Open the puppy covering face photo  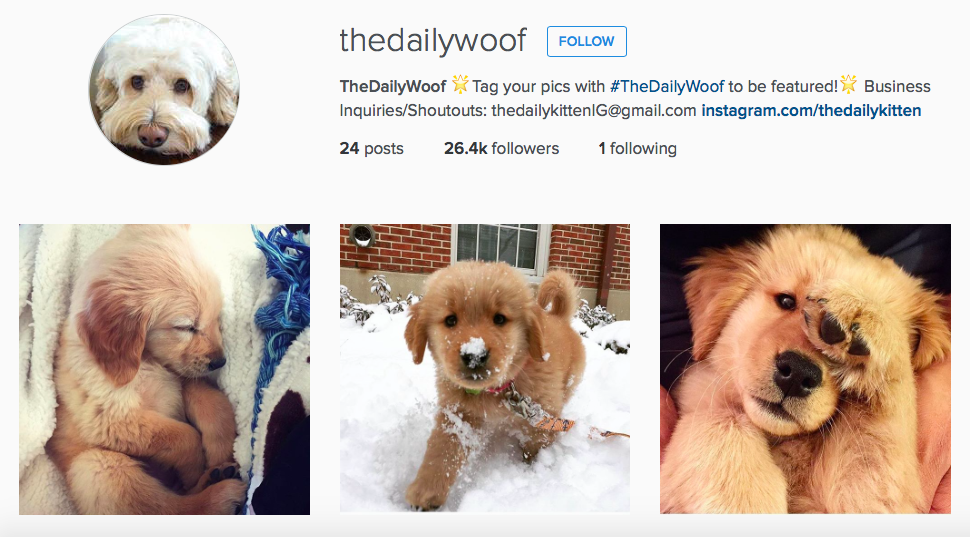click(805, 369)
